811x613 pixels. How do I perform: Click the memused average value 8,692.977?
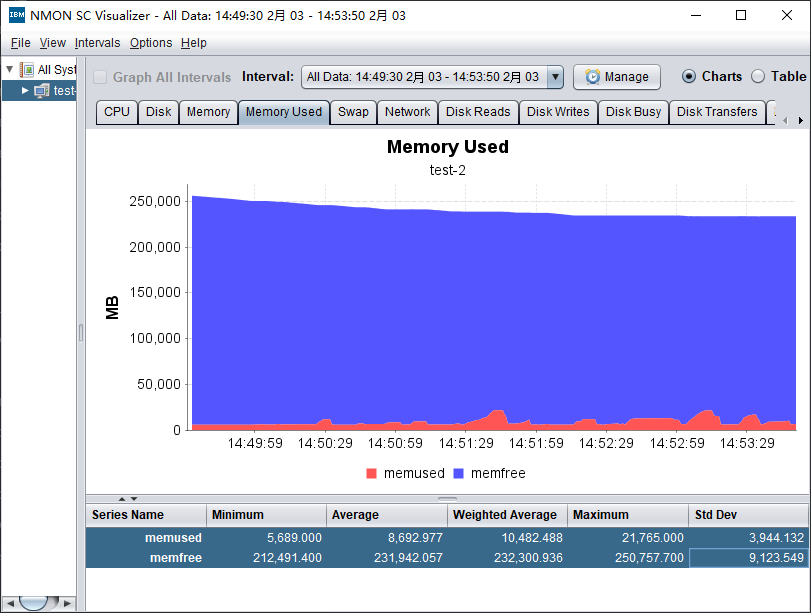tap(415, 538)
